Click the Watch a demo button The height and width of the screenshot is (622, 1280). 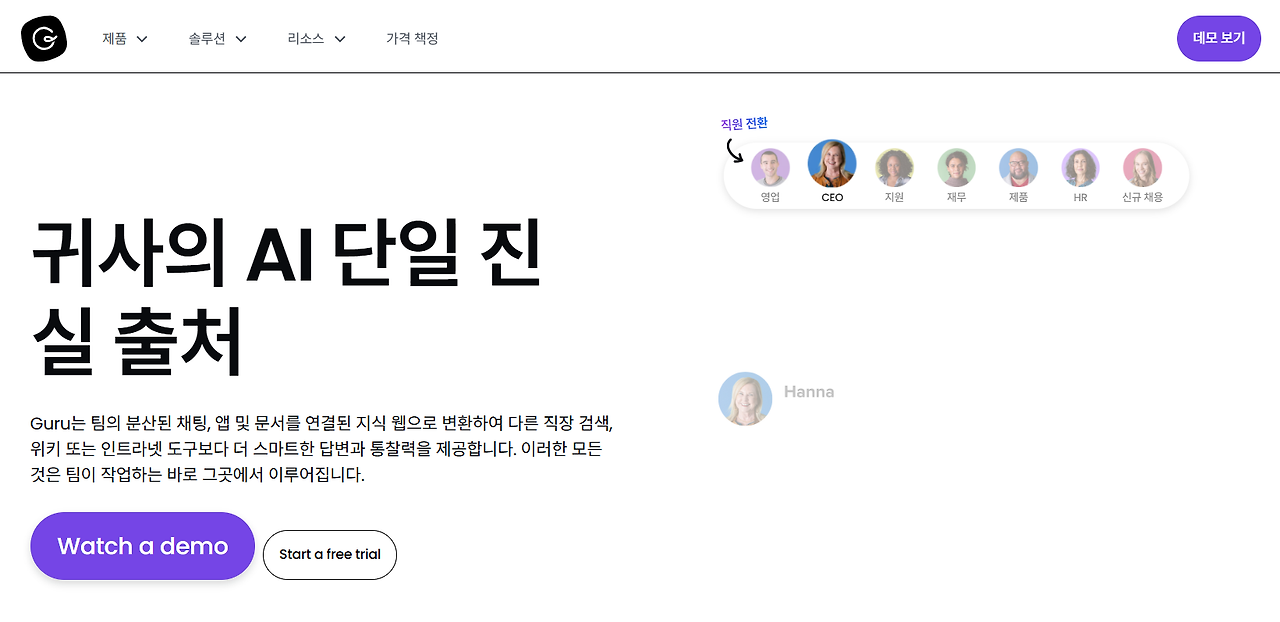(143, 546)
